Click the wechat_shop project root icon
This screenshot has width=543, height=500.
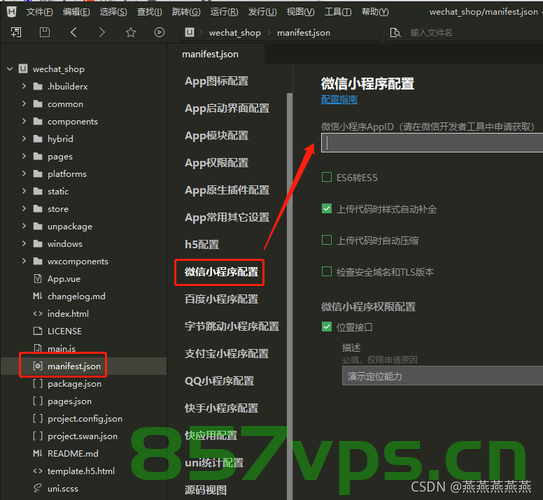pos(23,69)
